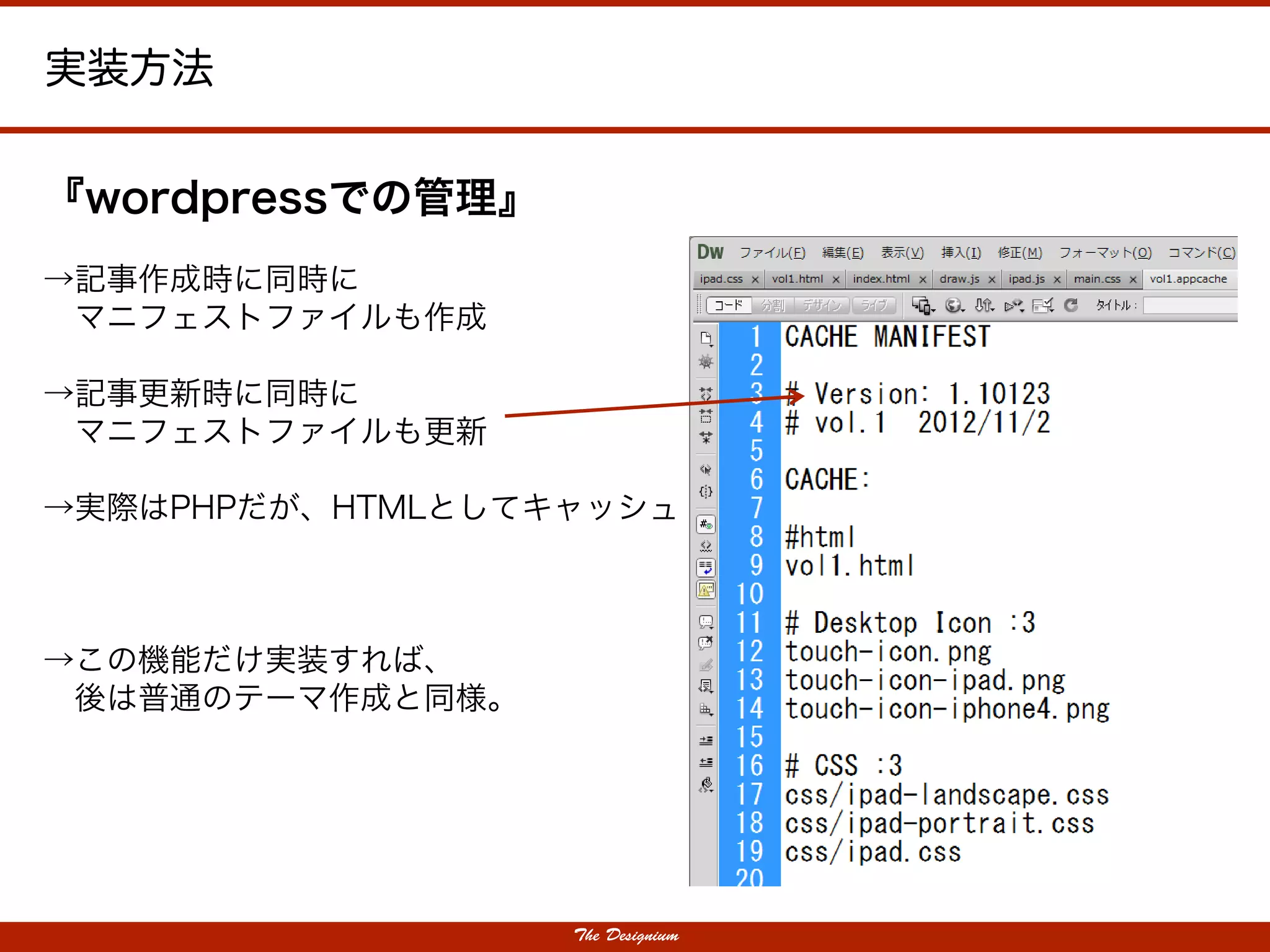Toggle the Line Numbers button

[x=706, y=524]
